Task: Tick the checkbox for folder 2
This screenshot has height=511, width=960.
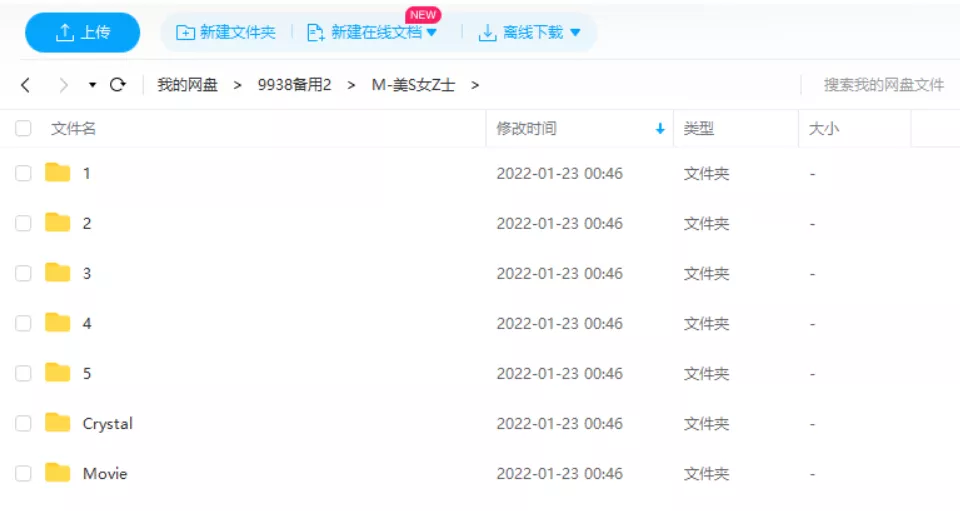Action: (23, 223)
